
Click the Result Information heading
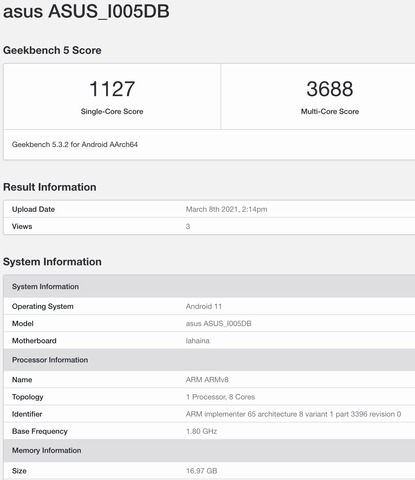pos(50,187)
